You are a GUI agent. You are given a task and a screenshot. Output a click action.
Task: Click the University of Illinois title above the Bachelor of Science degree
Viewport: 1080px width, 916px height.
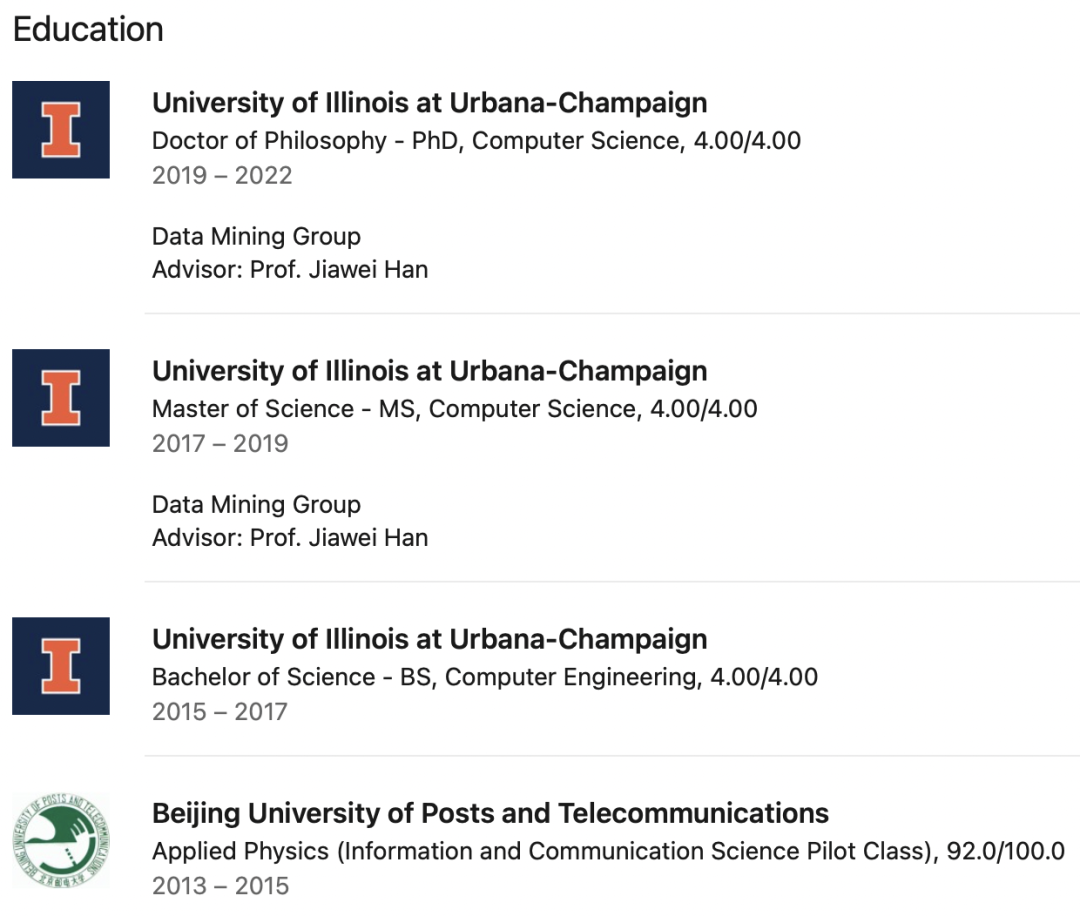click(x=429, y=639)
